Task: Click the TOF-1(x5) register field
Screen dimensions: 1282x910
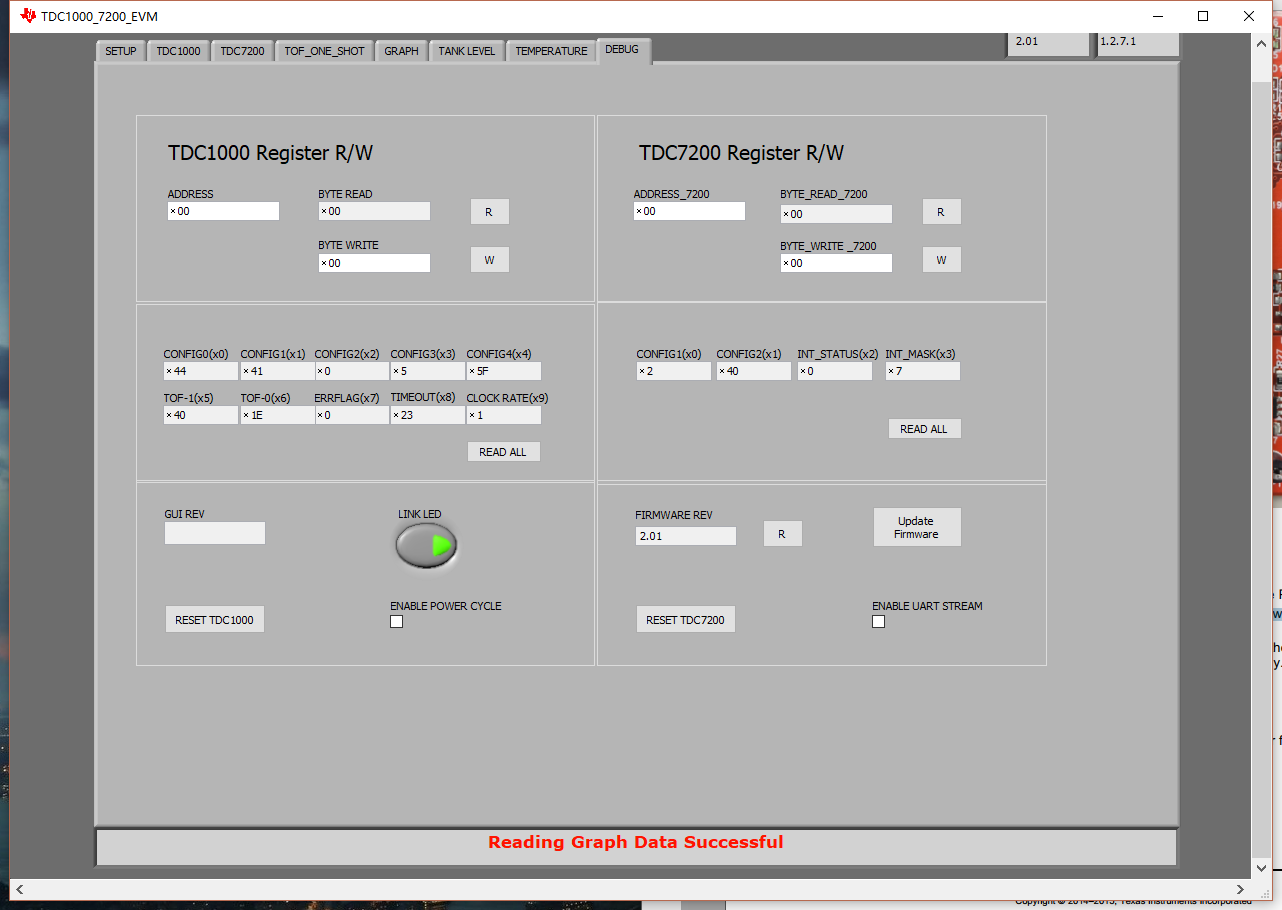Action: tap(201, 415)
